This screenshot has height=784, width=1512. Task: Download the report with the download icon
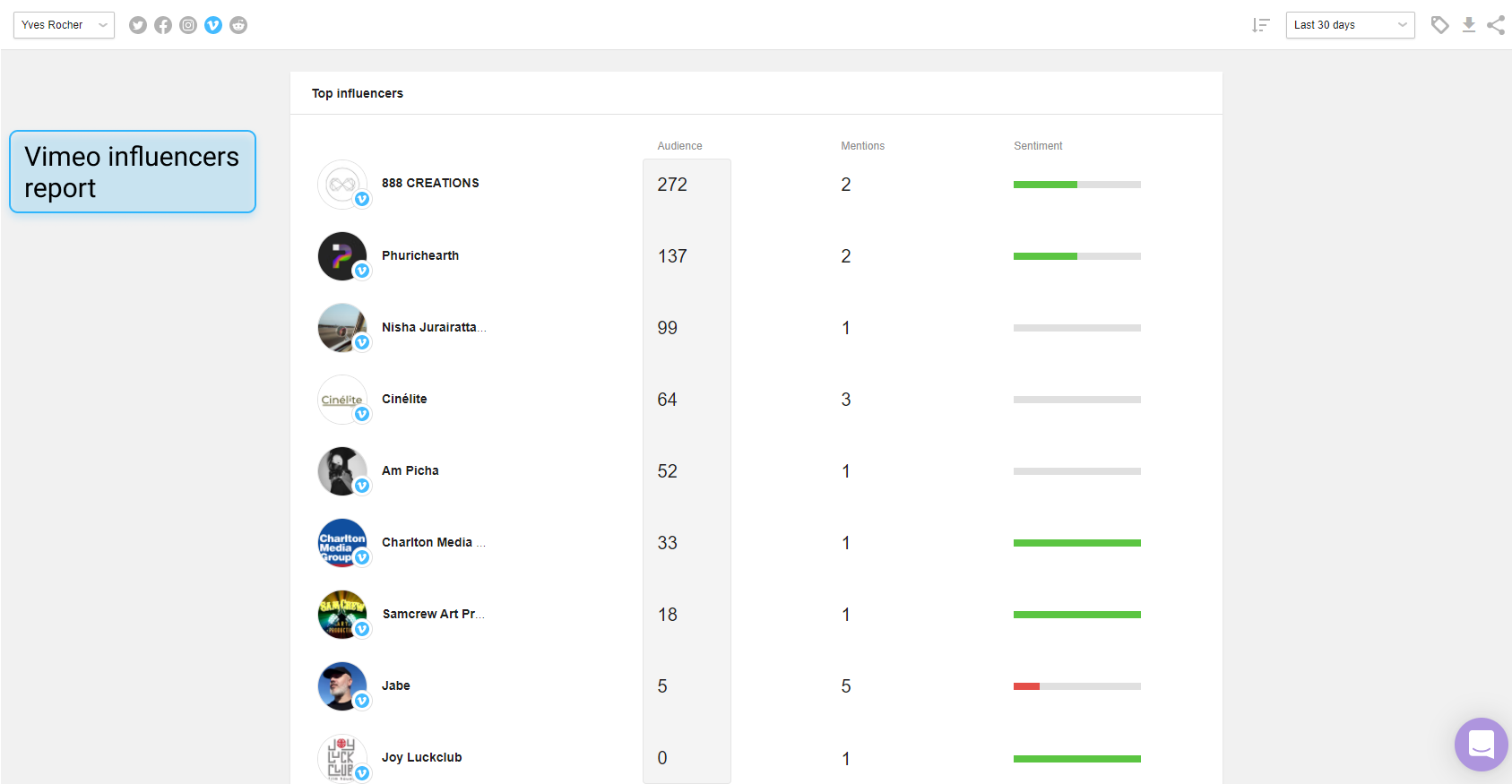click(x=1469, y=25)
